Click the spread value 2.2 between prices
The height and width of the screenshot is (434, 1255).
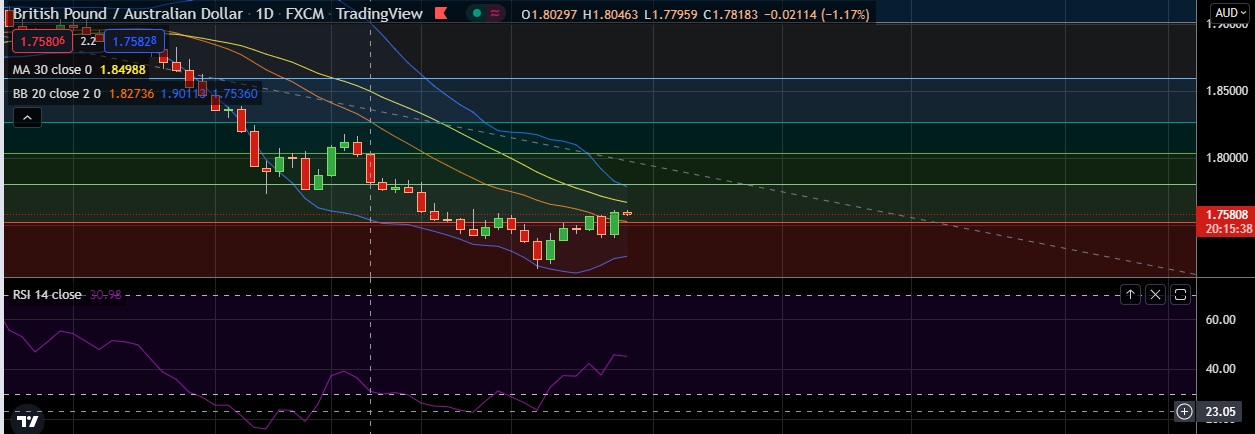point(88,41)
